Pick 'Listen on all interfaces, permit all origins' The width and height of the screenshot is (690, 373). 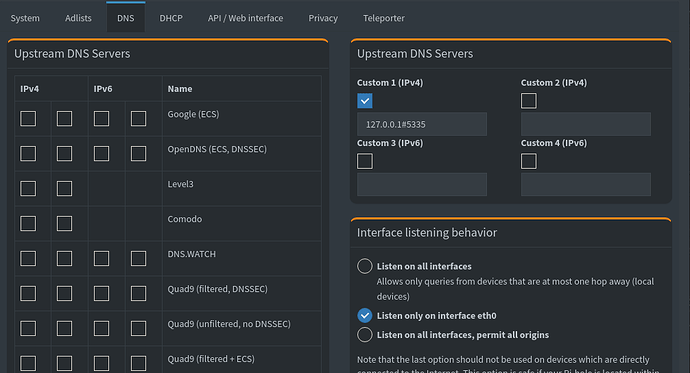365,335
